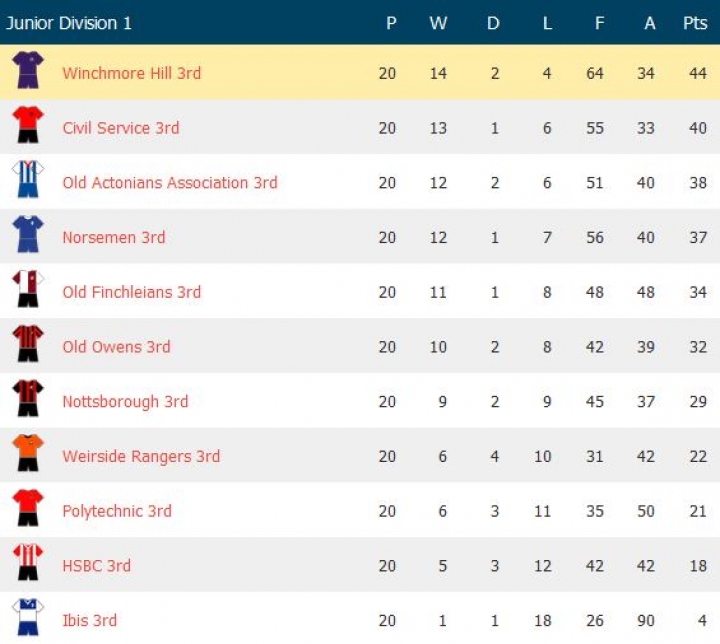Open HSBC 3rd team page
Viewport: 720px width, 644px height.
click(x=96, y=566)
